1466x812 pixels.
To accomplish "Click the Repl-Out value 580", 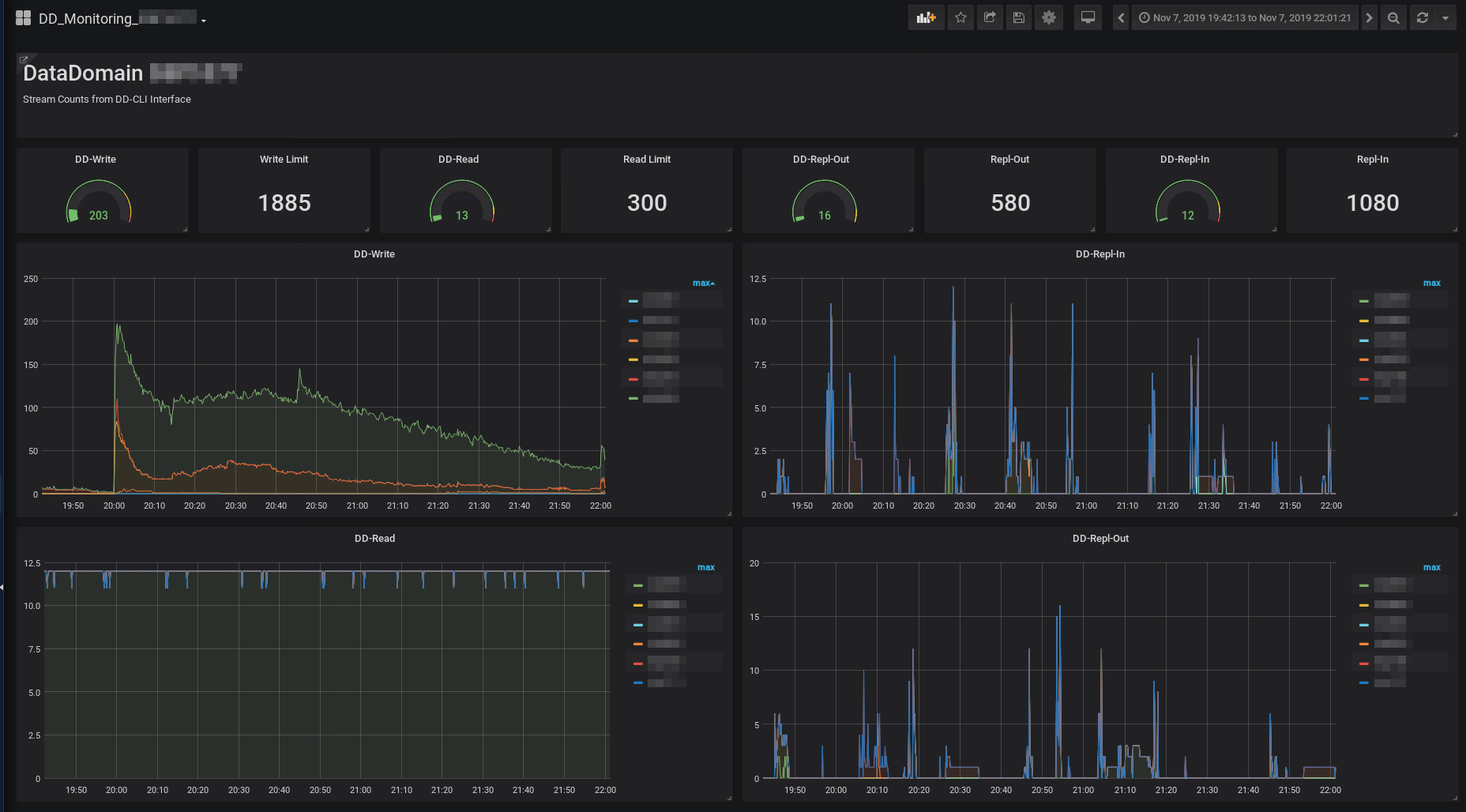I will click(1010, 203).
